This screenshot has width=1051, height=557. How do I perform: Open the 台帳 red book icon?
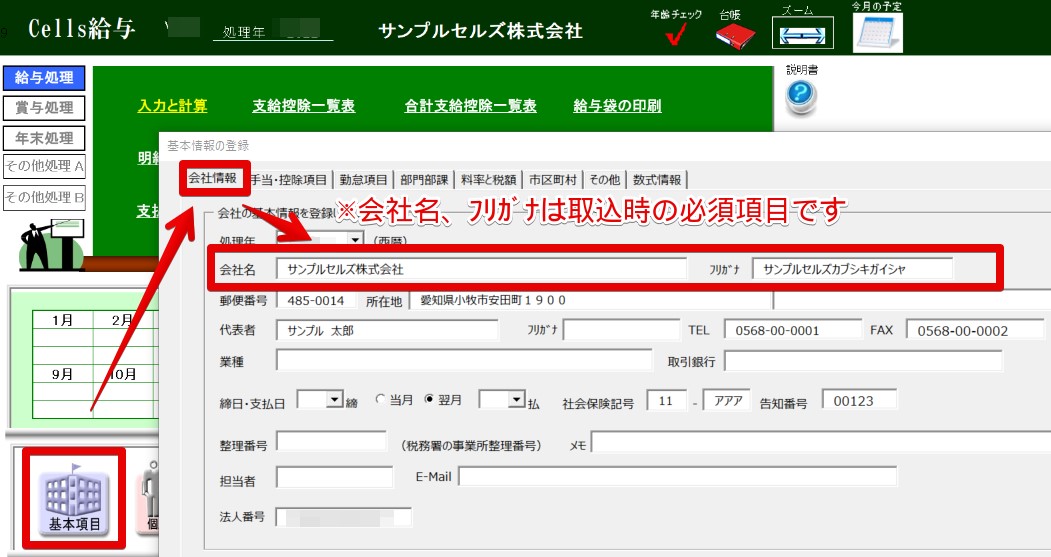click(x=735, y=36)
